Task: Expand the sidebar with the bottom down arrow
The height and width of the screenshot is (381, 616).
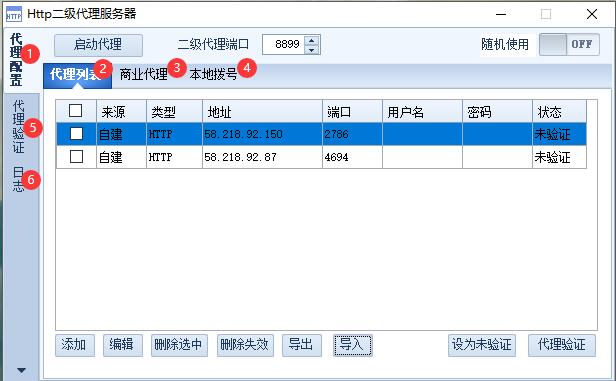Action: [x=21, y=370]
